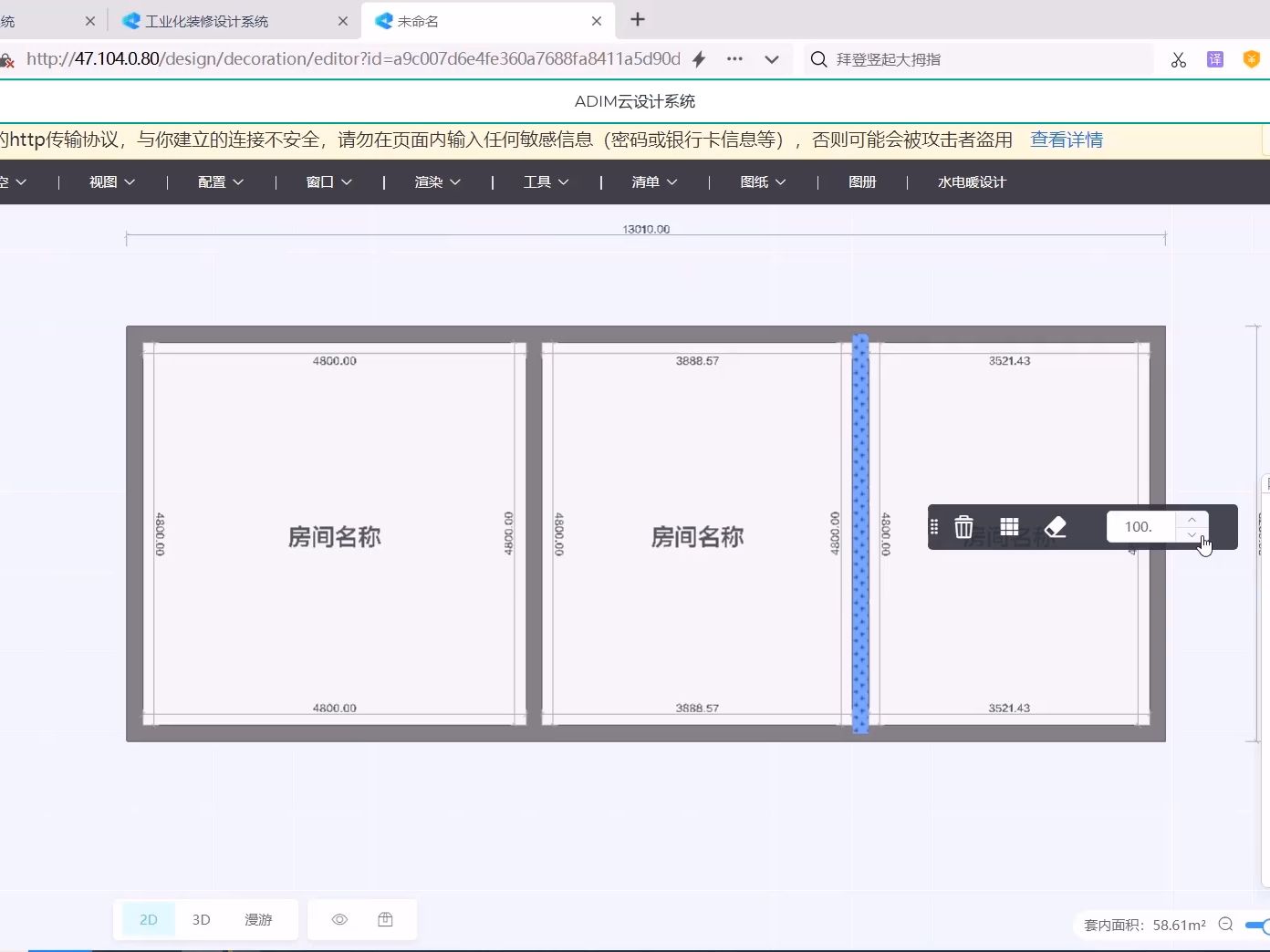Open the 视图 menu
The width and height of the screenshot is (1270, 952).
(x=112, y=181)
